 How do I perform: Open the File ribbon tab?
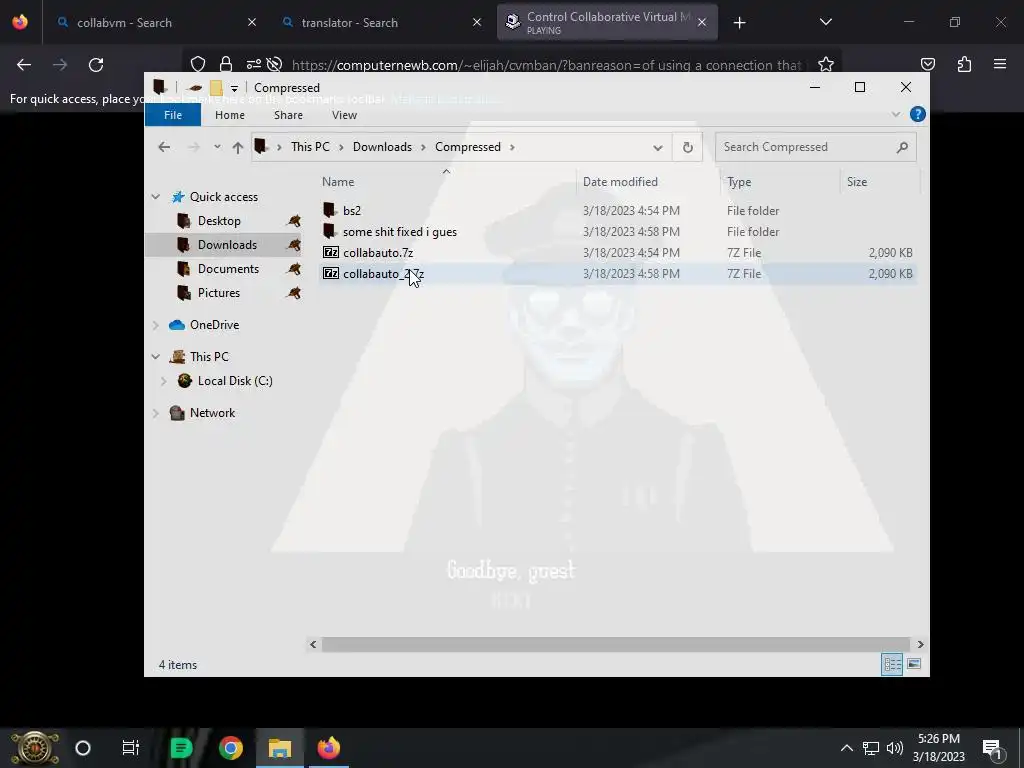click(173, 115)
